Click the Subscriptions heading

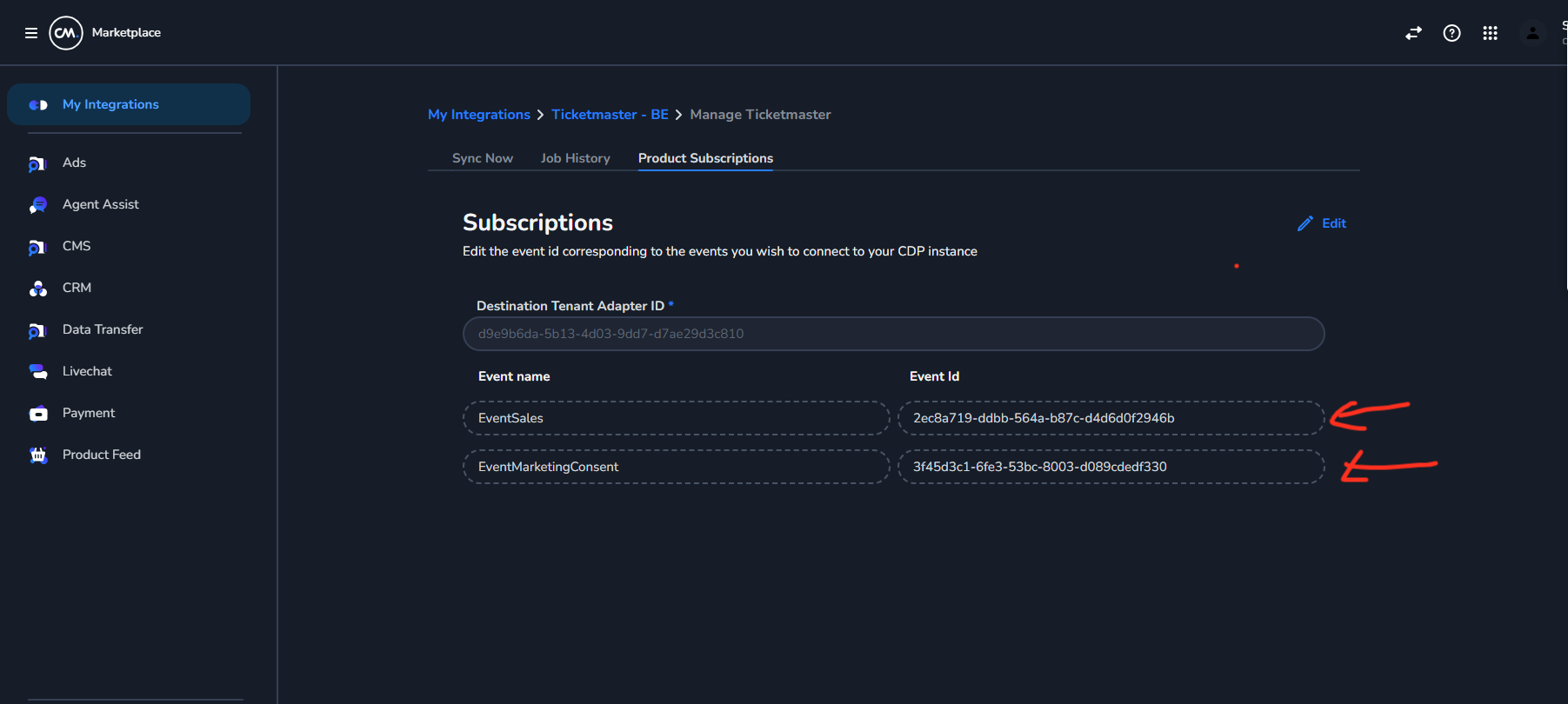(x=537, y=222)
